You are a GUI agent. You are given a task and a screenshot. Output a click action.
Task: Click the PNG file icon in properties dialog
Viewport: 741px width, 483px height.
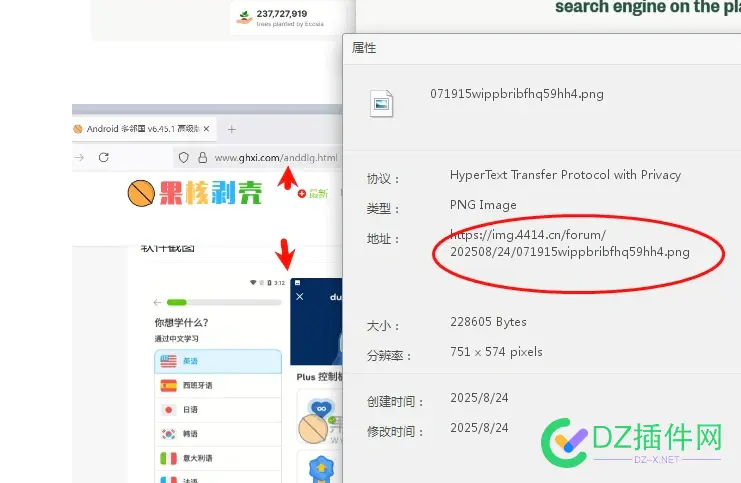(x=381, y=103)
